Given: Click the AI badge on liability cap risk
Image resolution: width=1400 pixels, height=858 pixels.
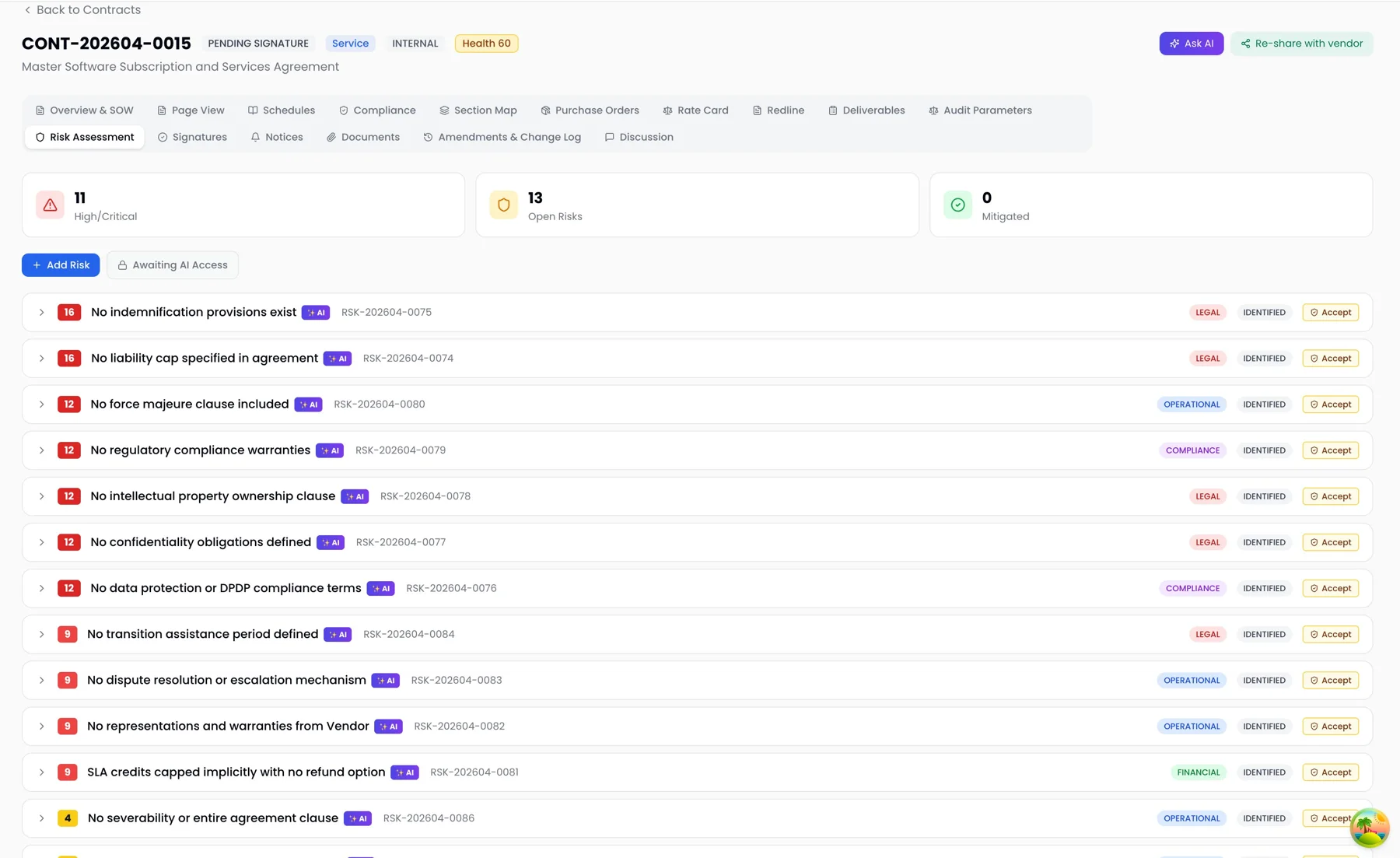Looking at the screenshot, I should (x=338, y=359).
